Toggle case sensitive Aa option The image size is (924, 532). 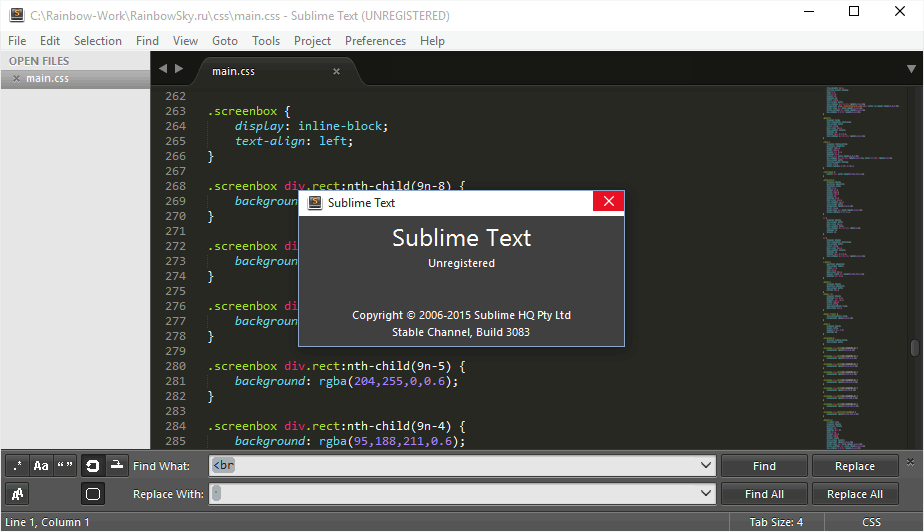coord(41,466)
